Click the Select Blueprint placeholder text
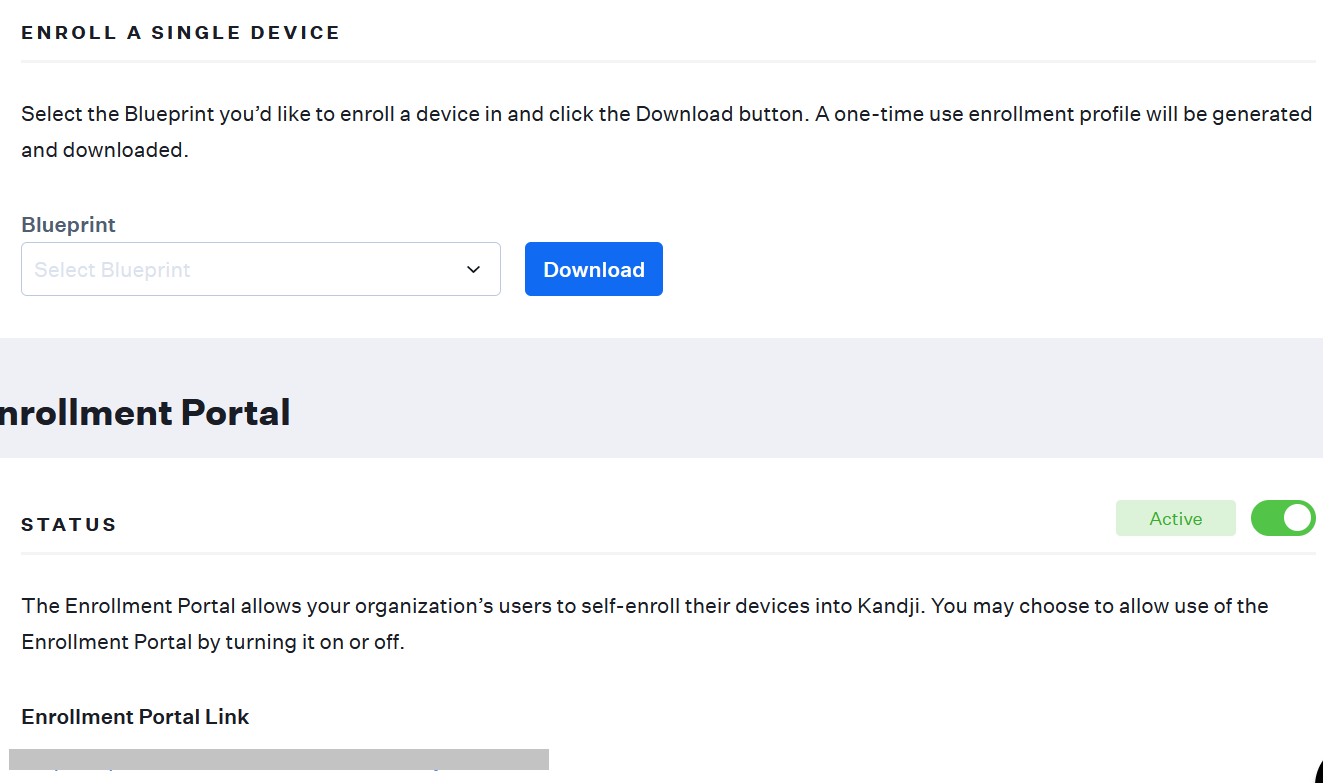Image resolution: width=1323 pixels, height=783 pixels. click(x=112, y=270)
